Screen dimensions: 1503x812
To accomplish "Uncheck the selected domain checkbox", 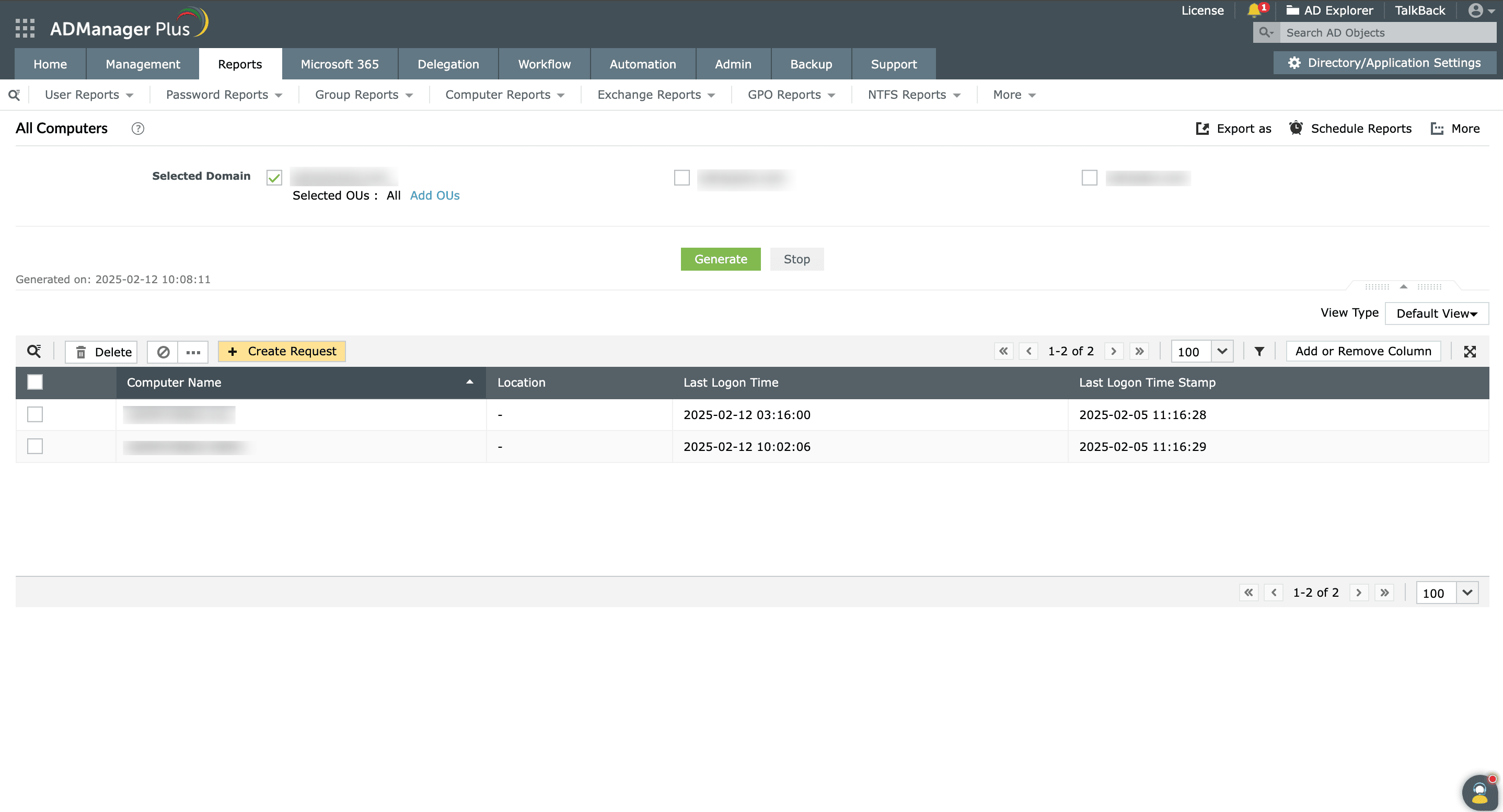I will [274, 177].
